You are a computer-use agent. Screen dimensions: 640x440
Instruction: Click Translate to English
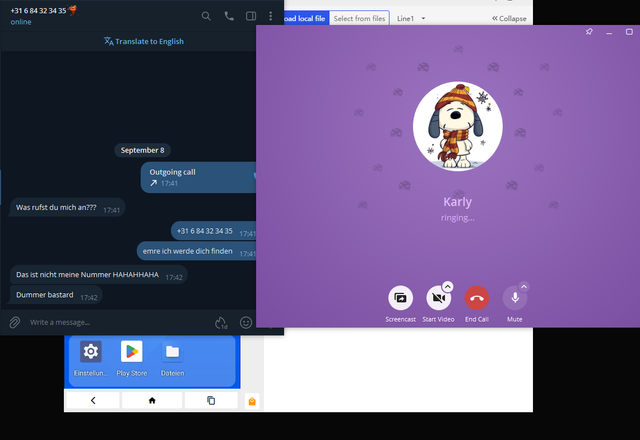coord(144,41)
